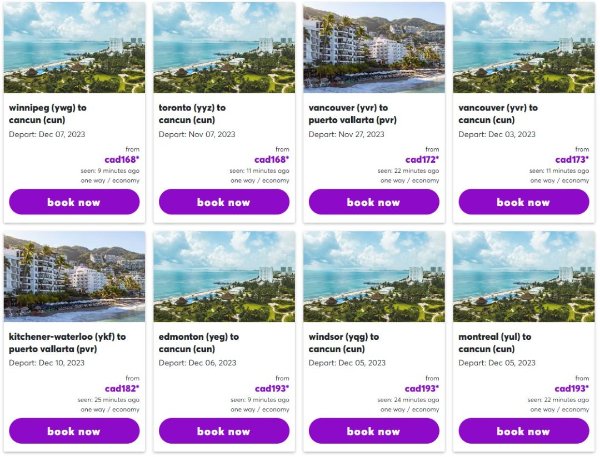Click the Kitchener-Waterloo to Puerto Vallarta heading
600x457 pixels.
[66, 343]
